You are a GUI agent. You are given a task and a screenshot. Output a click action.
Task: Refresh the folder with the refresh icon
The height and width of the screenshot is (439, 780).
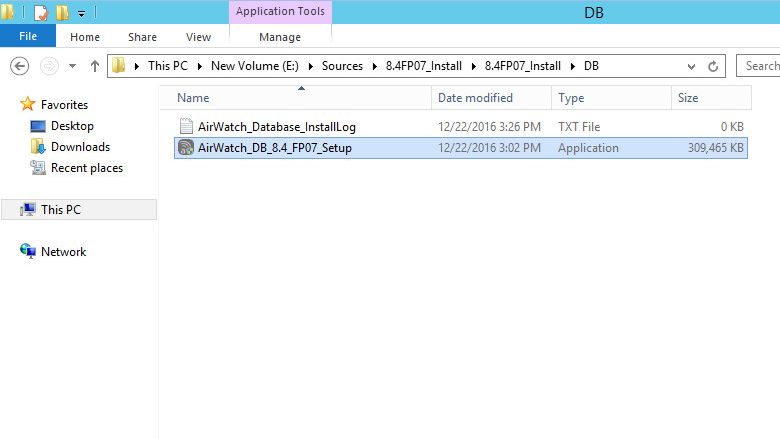click(713, 66)
